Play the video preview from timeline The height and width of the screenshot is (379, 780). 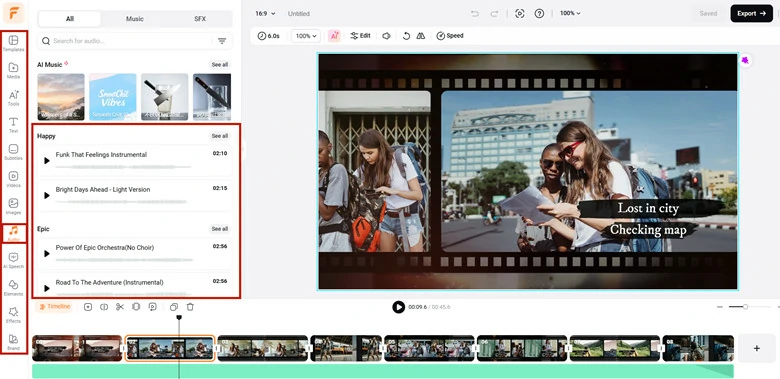point(398,307)
